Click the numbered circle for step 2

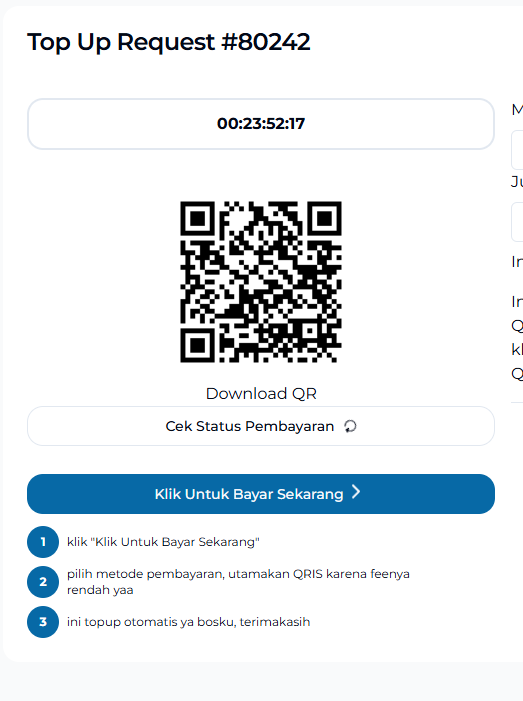coord(43,582)
